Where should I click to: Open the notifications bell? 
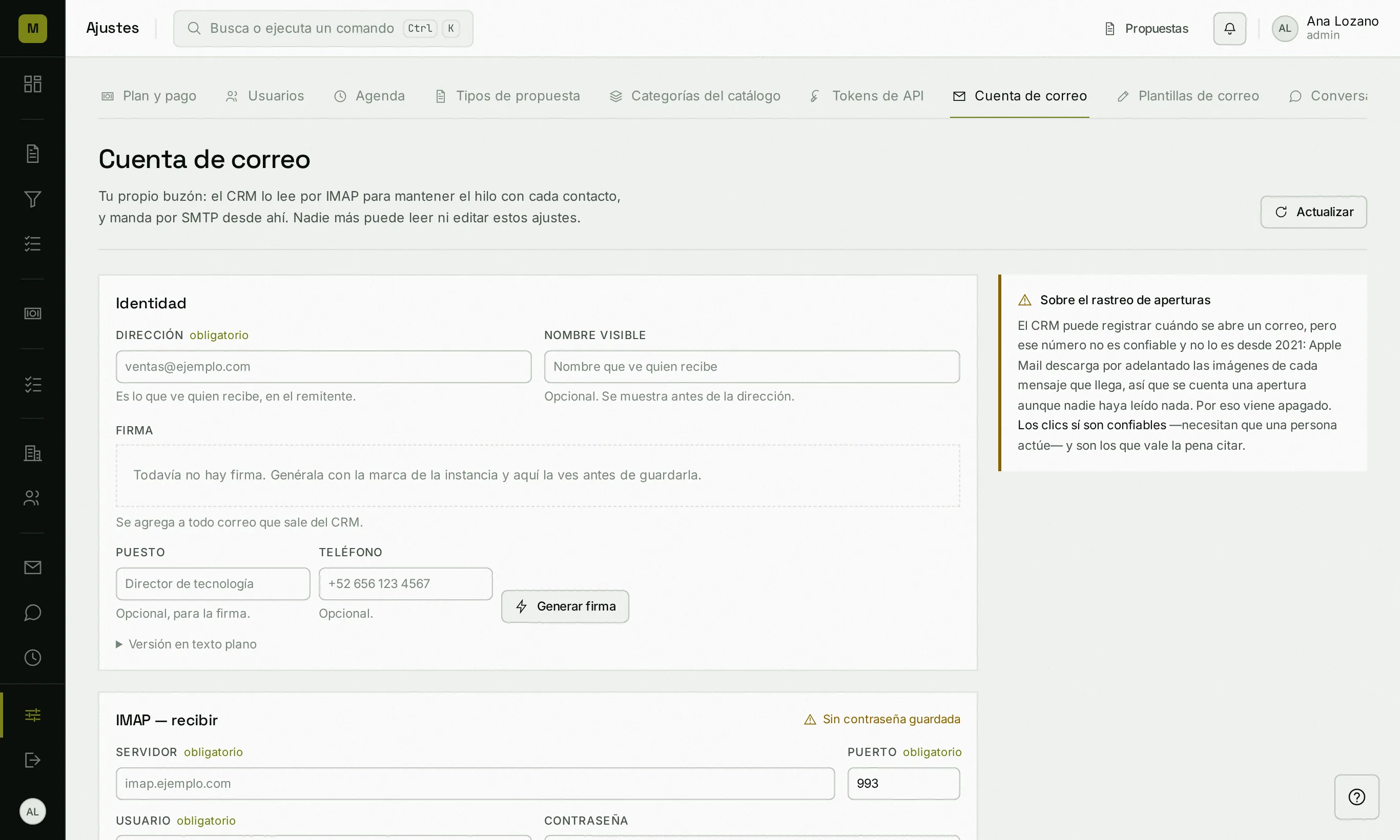pyautogui.click(x=1229, y=28)
